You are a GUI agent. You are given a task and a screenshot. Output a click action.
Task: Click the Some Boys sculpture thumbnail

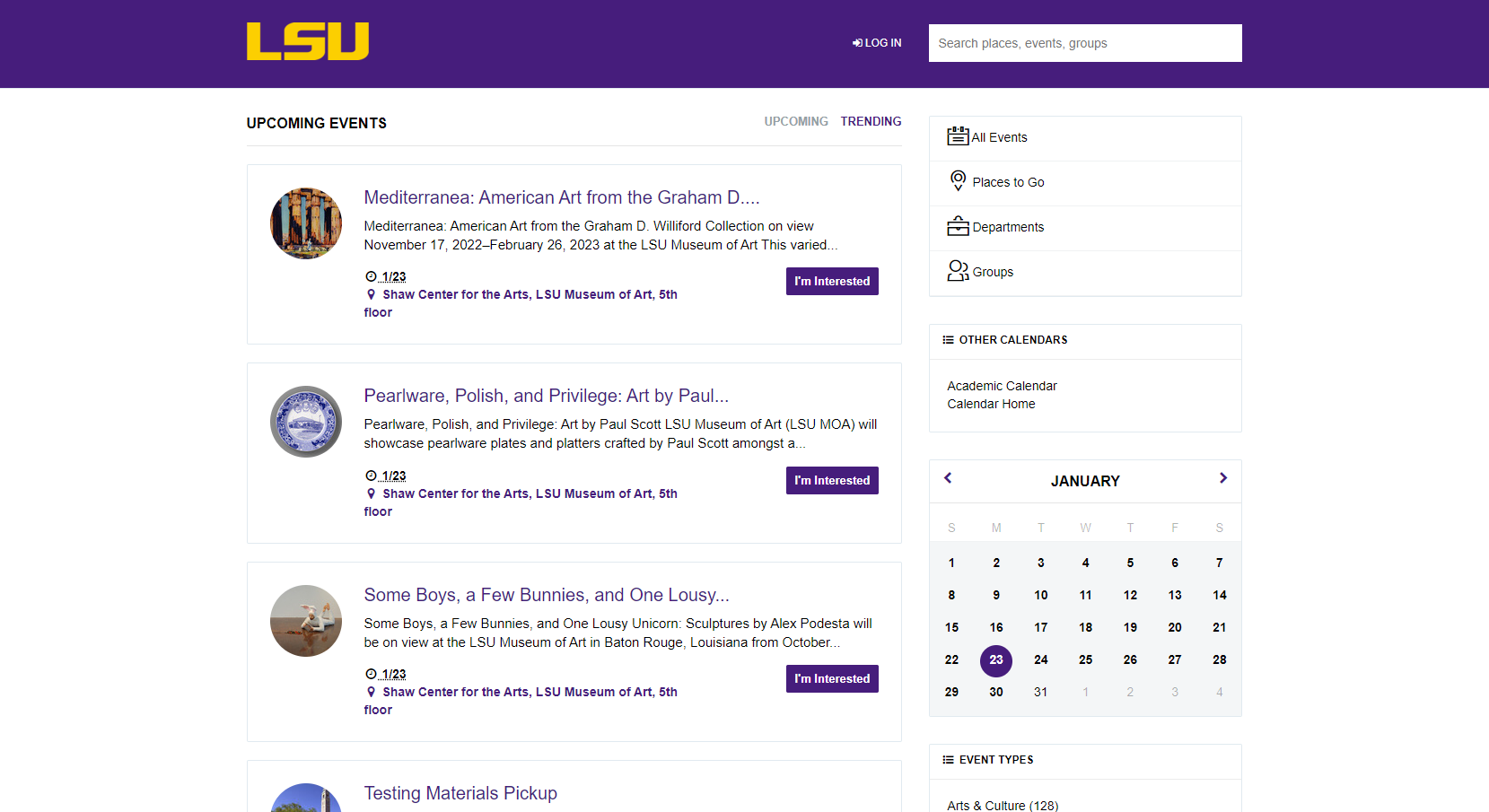coord(306,621)
